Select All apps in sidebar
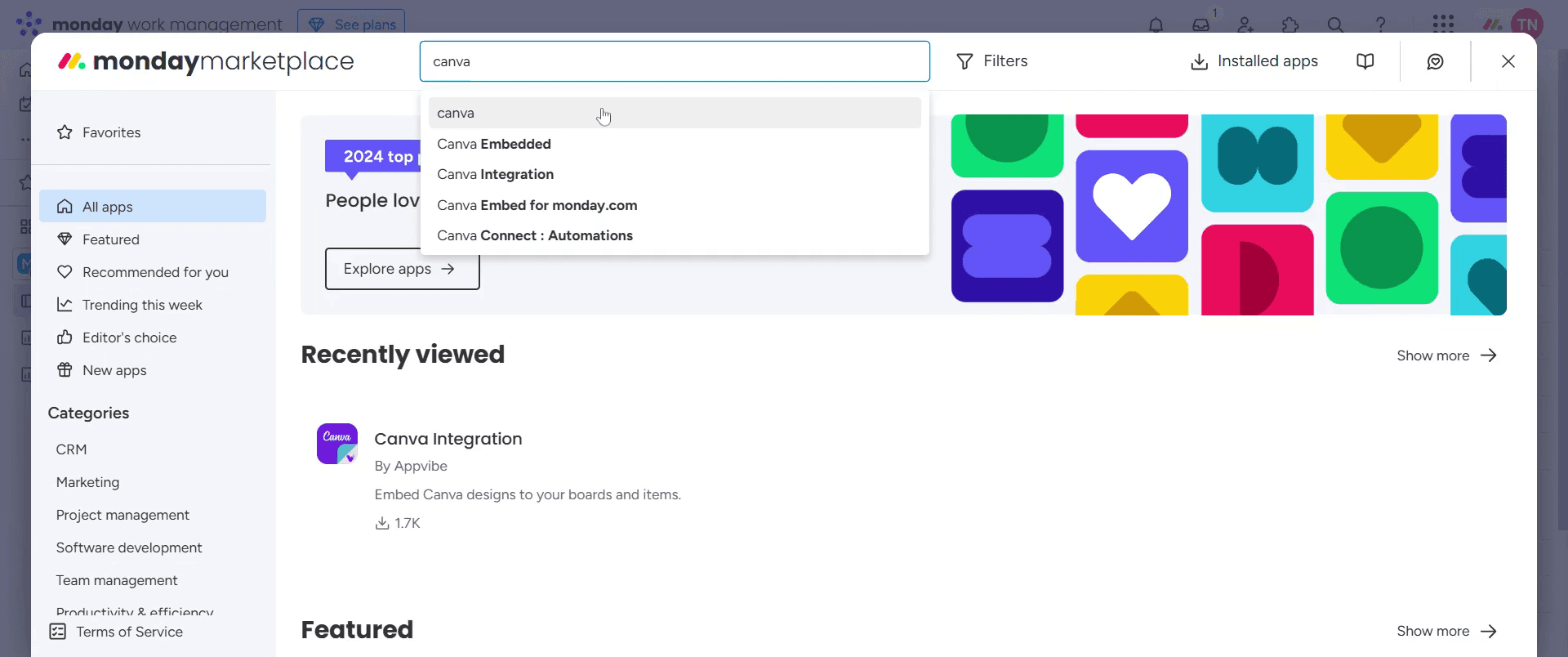This screenshot has width=1568, height=657. (153, 206)
